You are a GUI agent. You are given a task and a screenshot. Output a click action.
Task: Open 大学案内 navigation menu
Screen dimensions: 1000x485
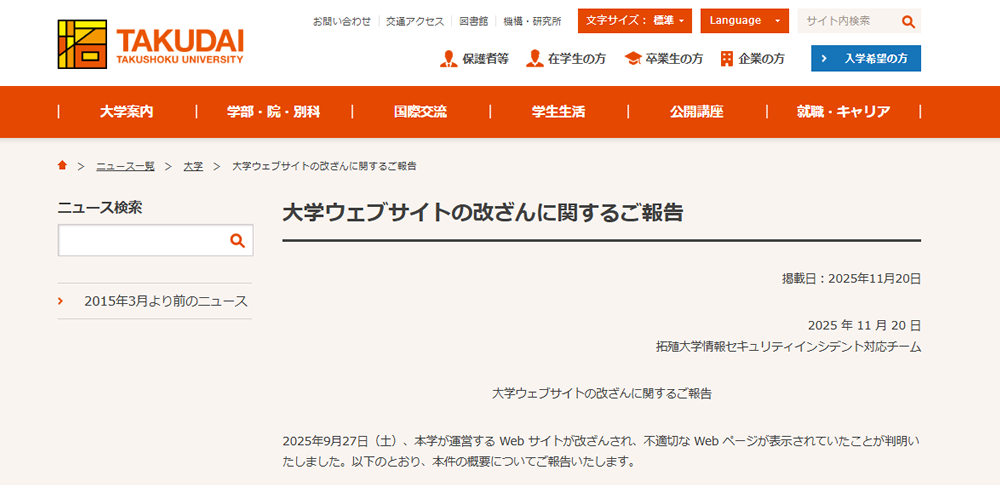tap(127, 112)
